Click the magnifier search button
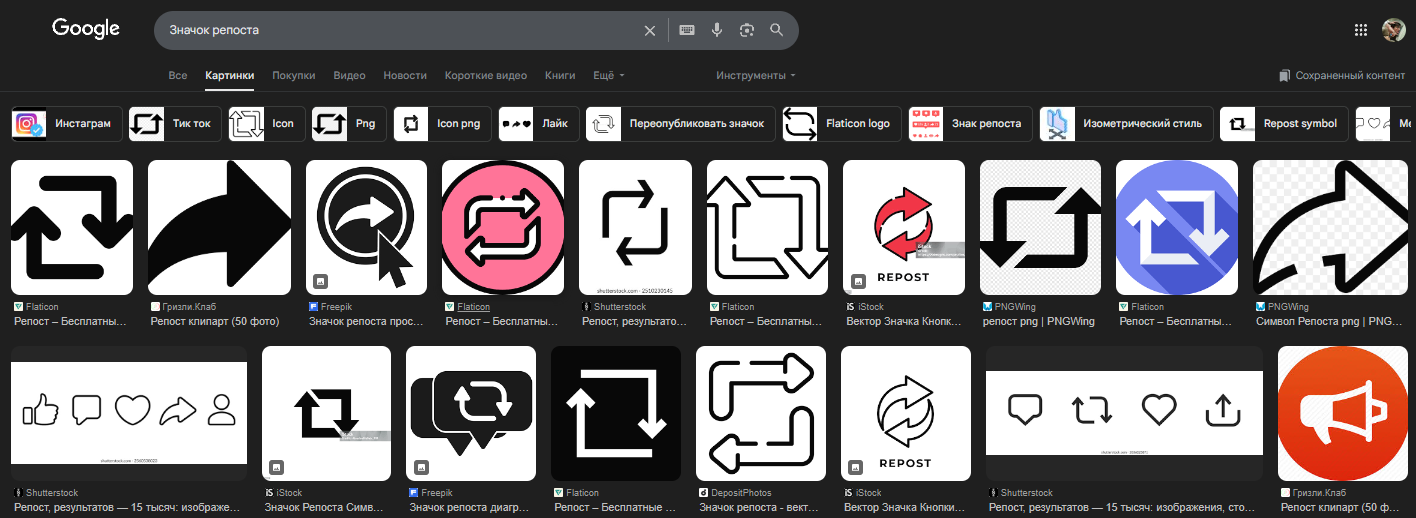 click(x=777, y=31)
